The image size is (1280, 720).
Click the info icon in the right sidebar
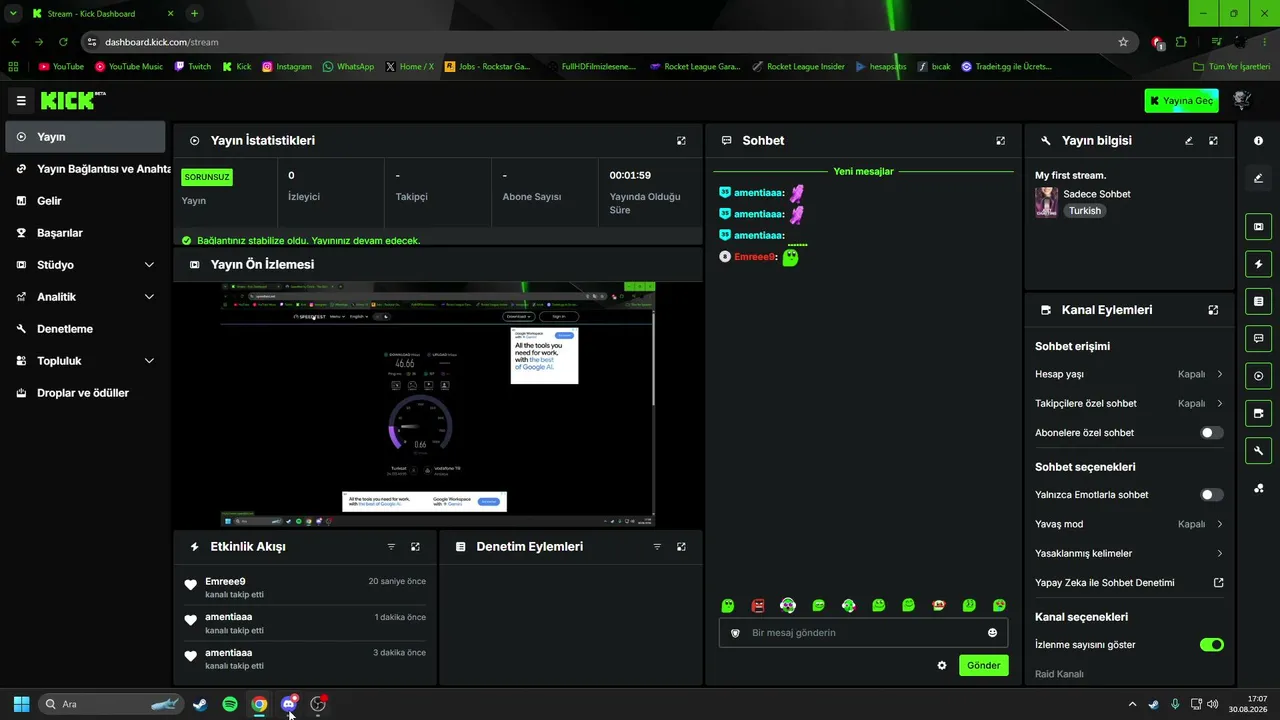1258,141
